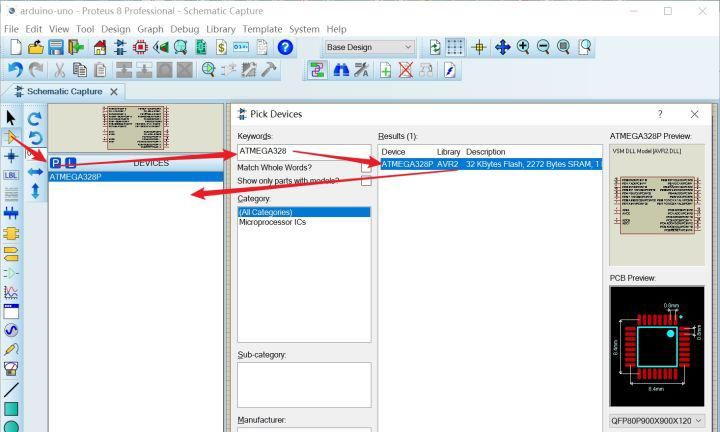Click the Y-Mirror vertical flip icon
This screenshot has height=432, width=720.
tap(35, 191)
